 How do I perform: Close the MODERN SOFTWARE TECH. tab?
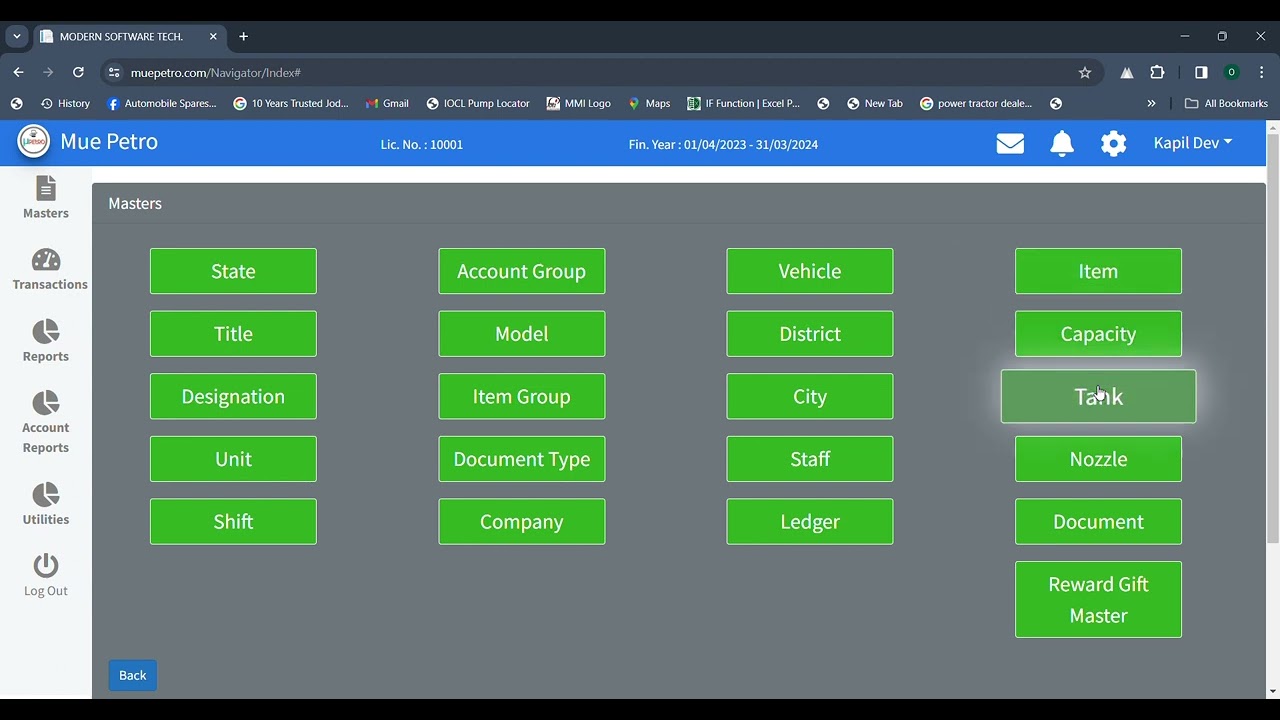(x=213, y=37)
